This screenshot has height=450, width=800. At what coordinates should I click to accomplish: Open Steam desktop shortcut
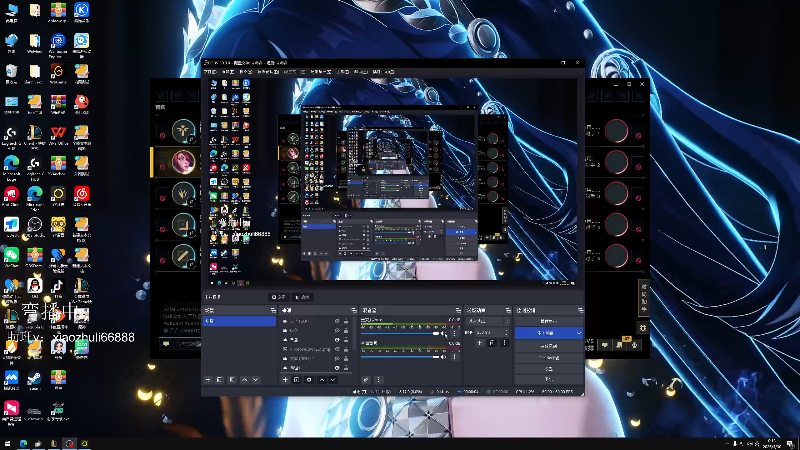34,381
